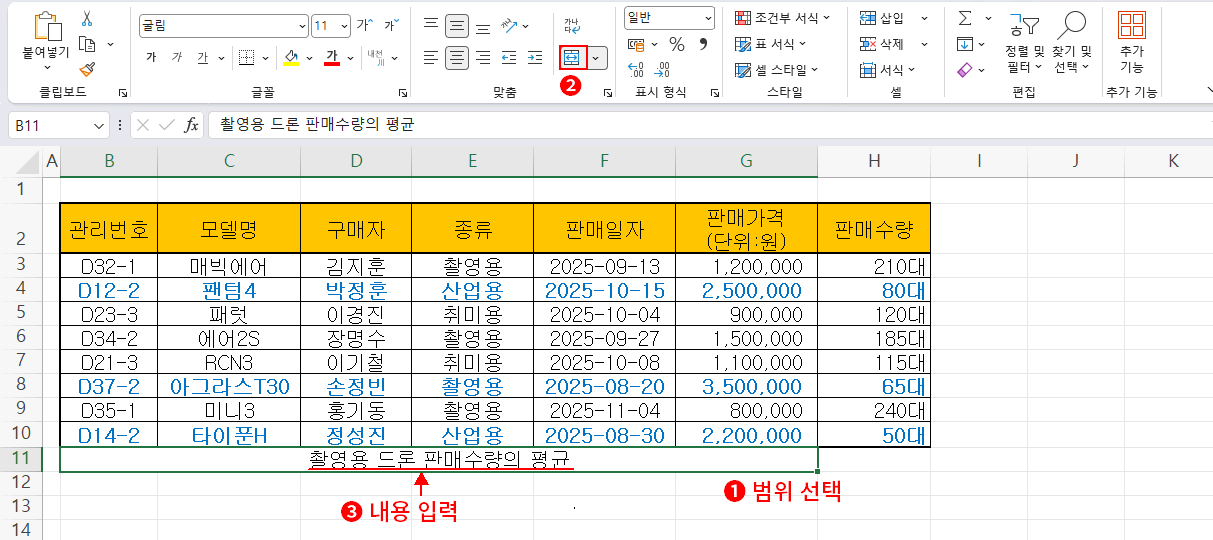The image size is (1213, 540).
Task: Open 표 서식 table format menu
Action: click(x=771, y=44)
